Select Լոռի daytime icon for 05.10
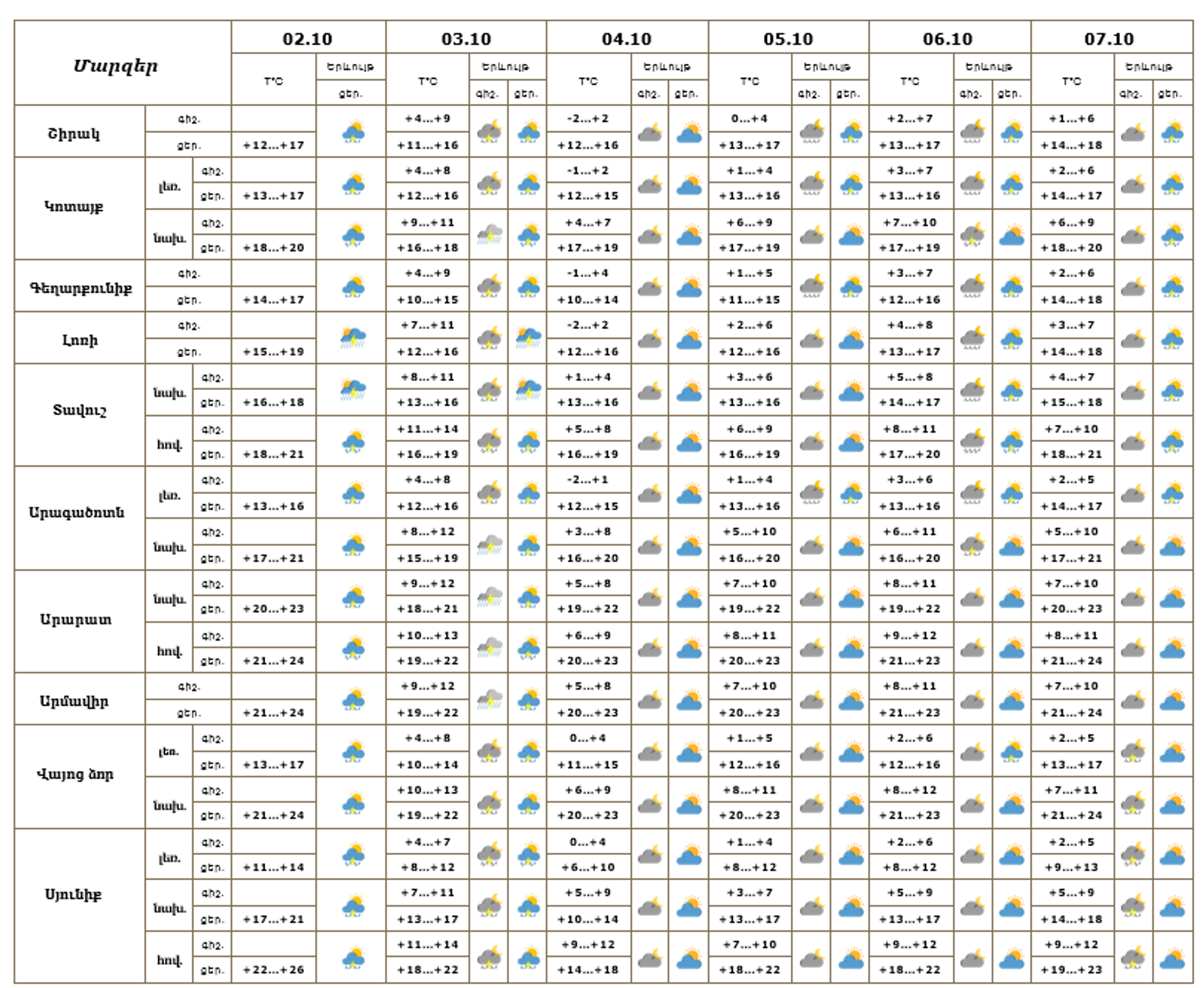Image resolution: width=1204 pixels, height=988 pixels. coord(851,339)
